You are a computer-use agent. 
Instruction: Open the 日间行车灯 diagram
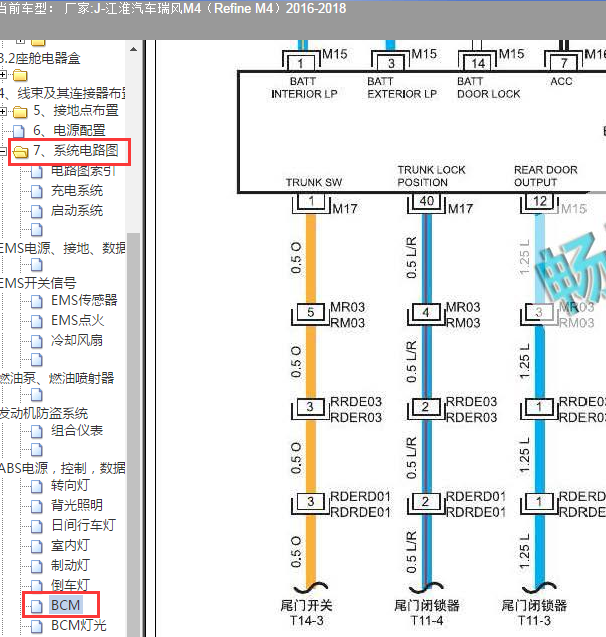[83, 525]
